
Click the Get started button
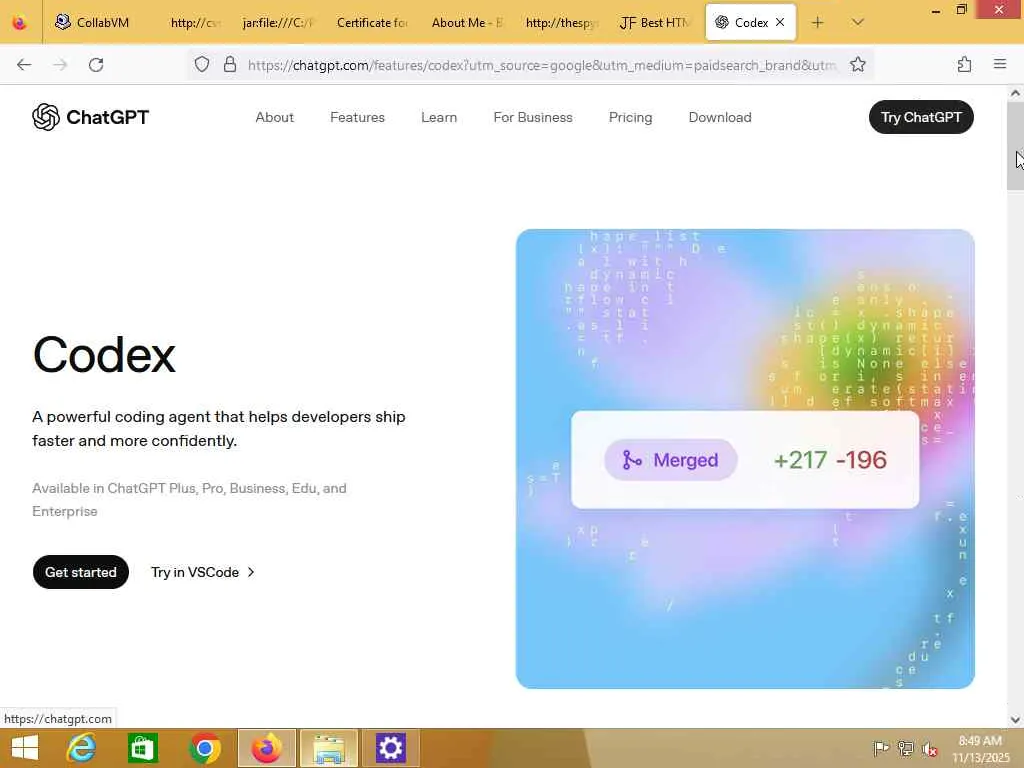pos(81,572)
